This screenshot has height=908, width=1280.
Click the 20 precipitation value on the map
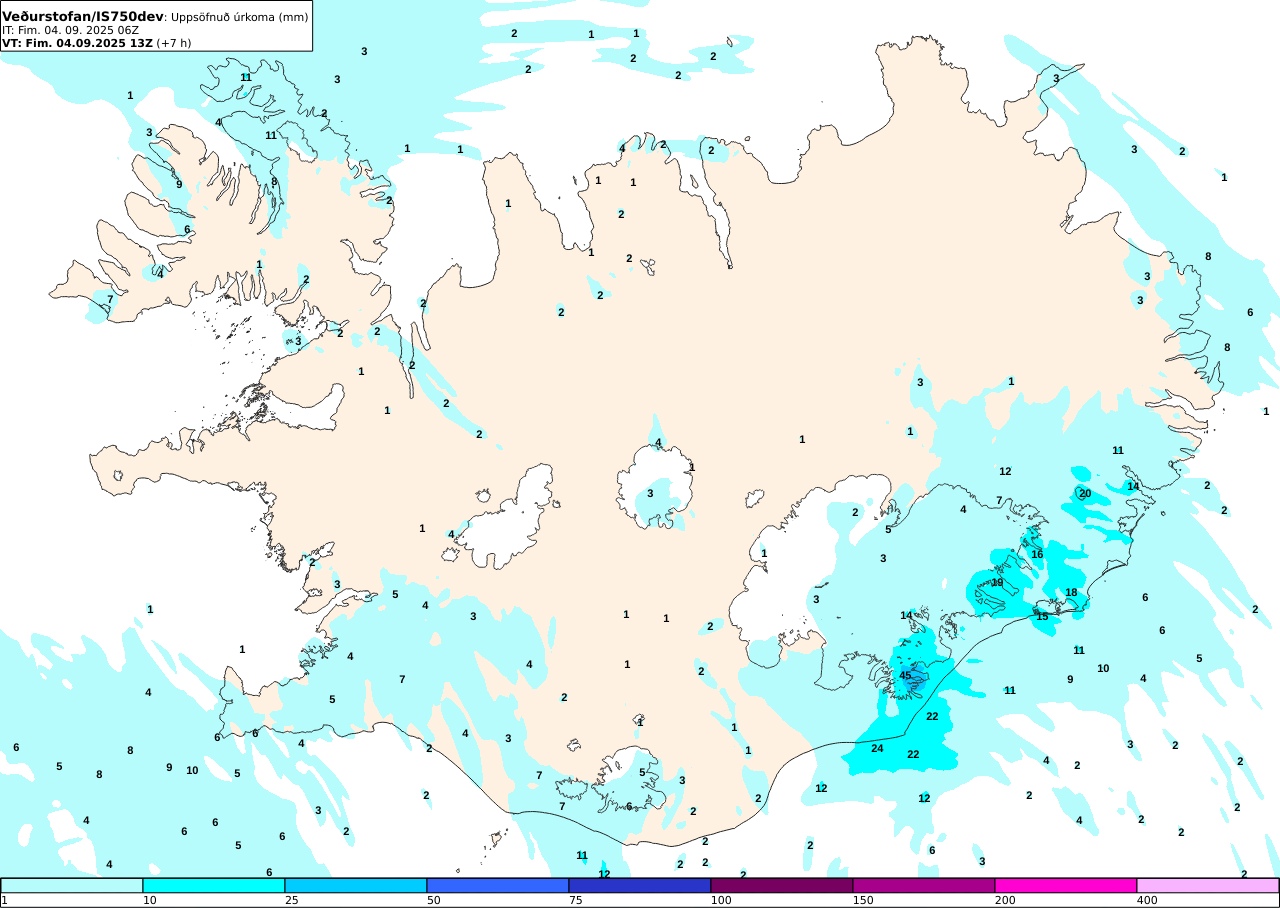coord(1085,493)
